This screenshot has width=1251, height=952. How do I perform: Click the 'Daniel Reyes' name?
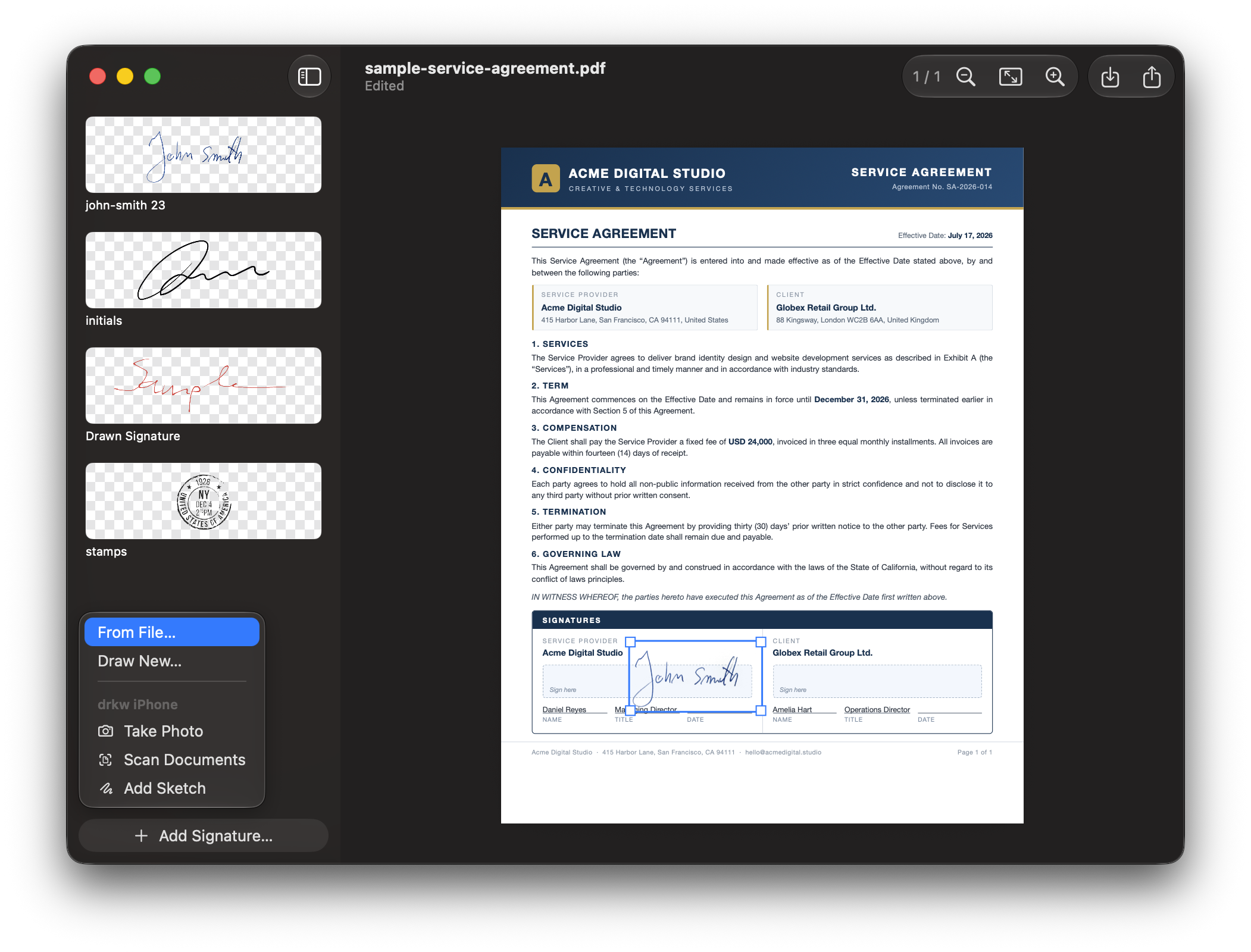pyautogui.click(x=564, y=709)
